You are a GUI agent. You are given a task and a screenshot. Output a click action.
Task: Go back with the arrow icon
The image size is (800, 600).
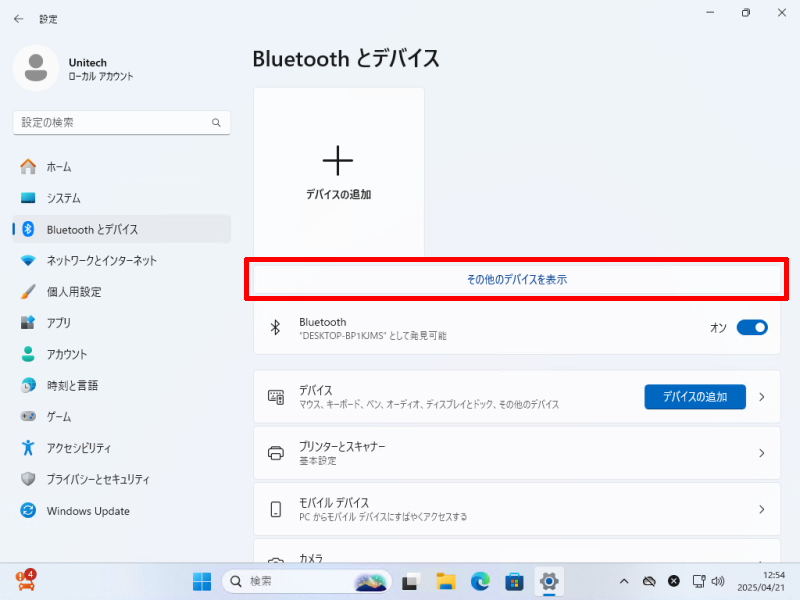tap(19, 19)
